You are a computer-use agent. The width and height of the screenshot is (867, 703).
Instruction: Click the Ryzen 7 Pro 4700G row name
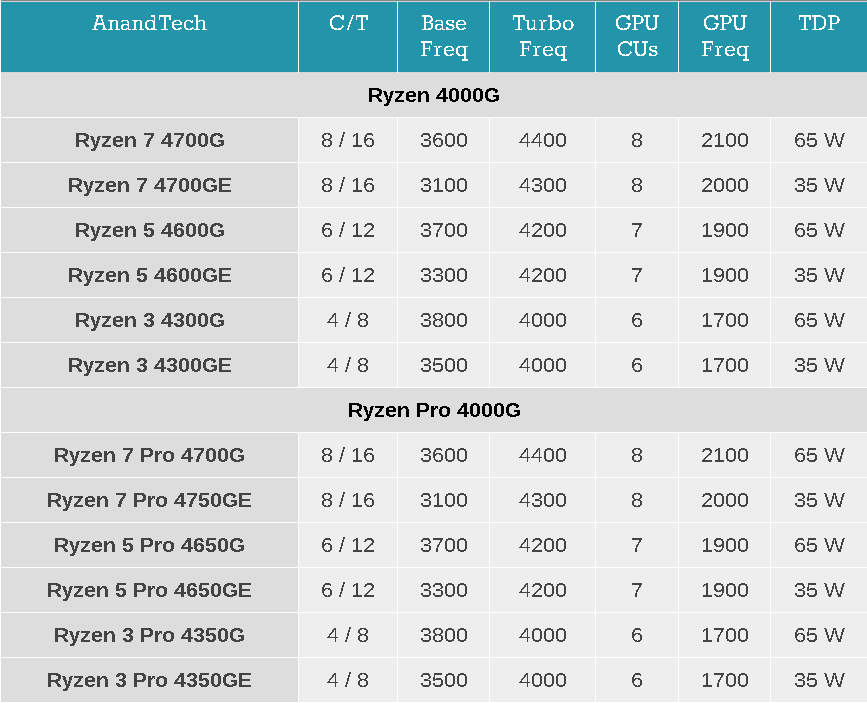pyautogui.click(x=149, y=455)
